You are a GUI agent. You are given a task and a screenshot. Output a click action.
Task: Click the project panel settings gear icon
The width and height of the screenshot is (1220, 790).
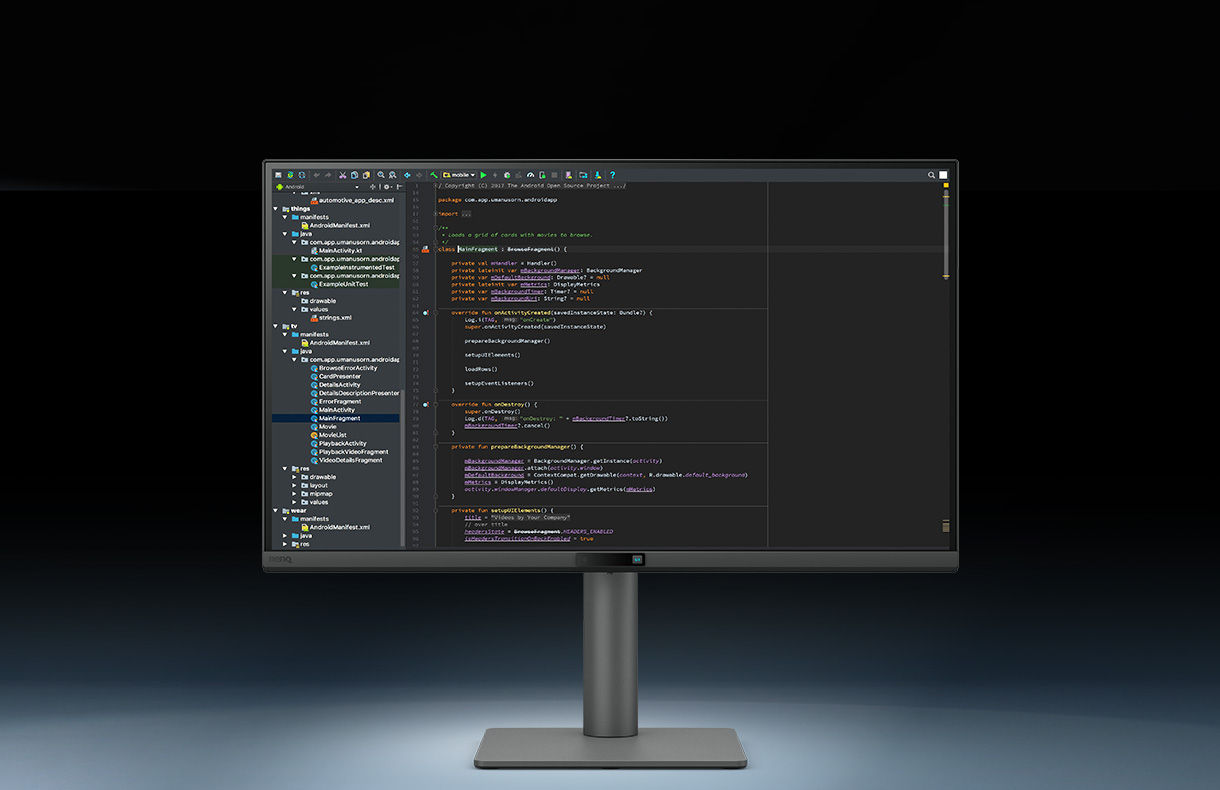[386, 187]
